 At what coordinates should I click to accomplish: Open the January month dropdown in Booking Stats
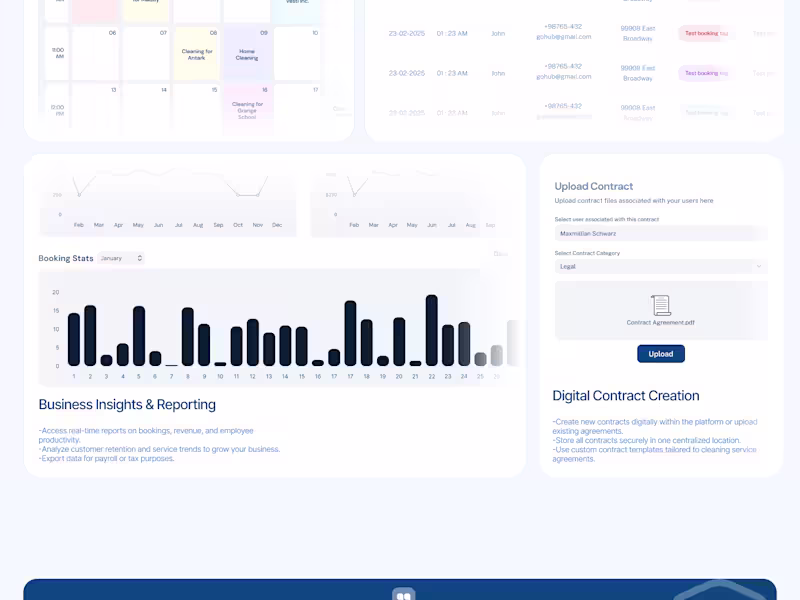(121, 258)
